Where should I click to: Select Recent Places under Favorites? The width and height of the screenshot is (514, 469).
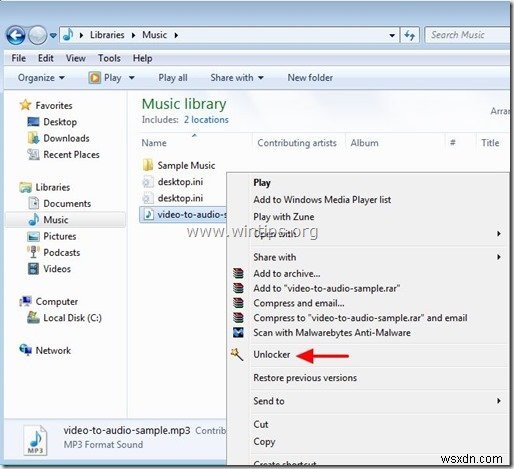tap(71, 154)
